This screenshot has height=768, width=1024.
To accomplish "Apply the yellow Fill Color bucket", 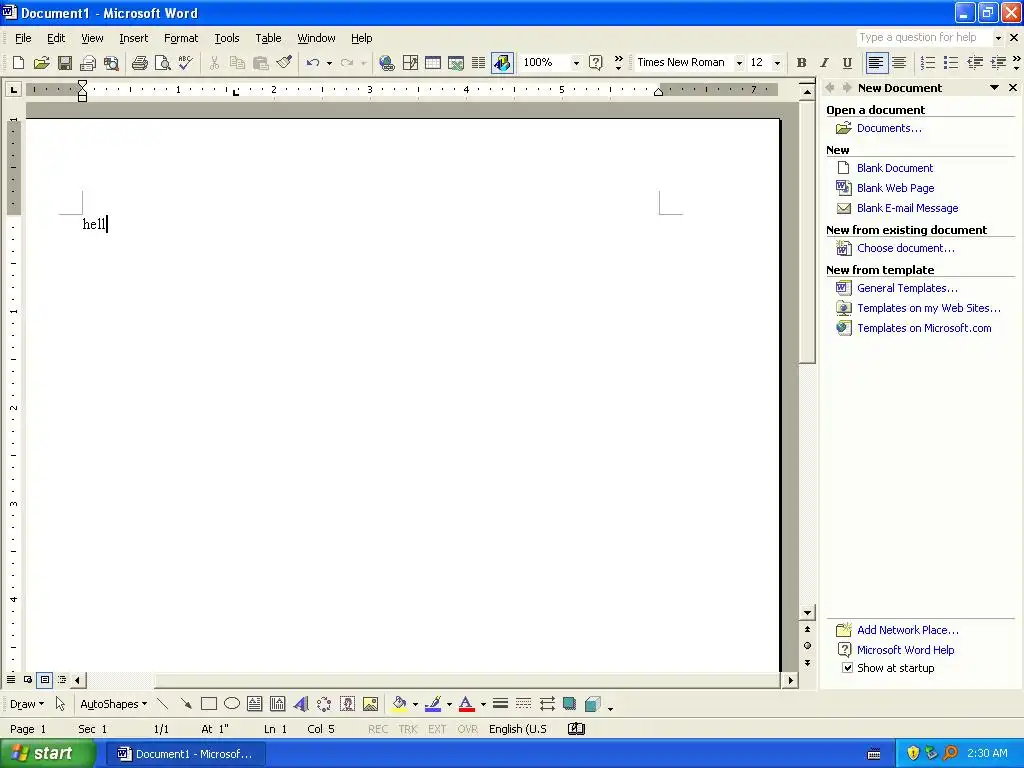I will click(400, 704).
